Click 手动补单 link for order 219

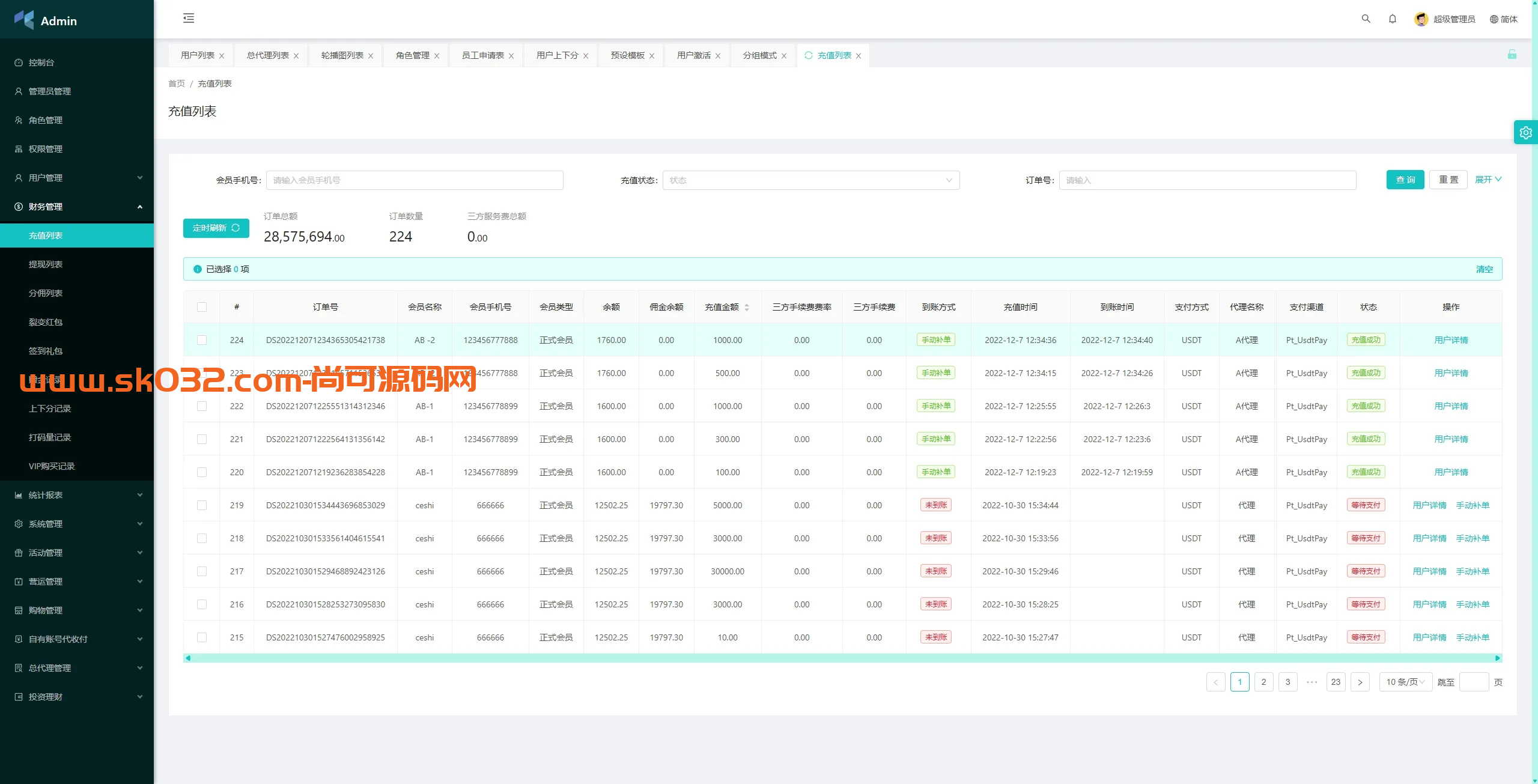click(1472, 505)
